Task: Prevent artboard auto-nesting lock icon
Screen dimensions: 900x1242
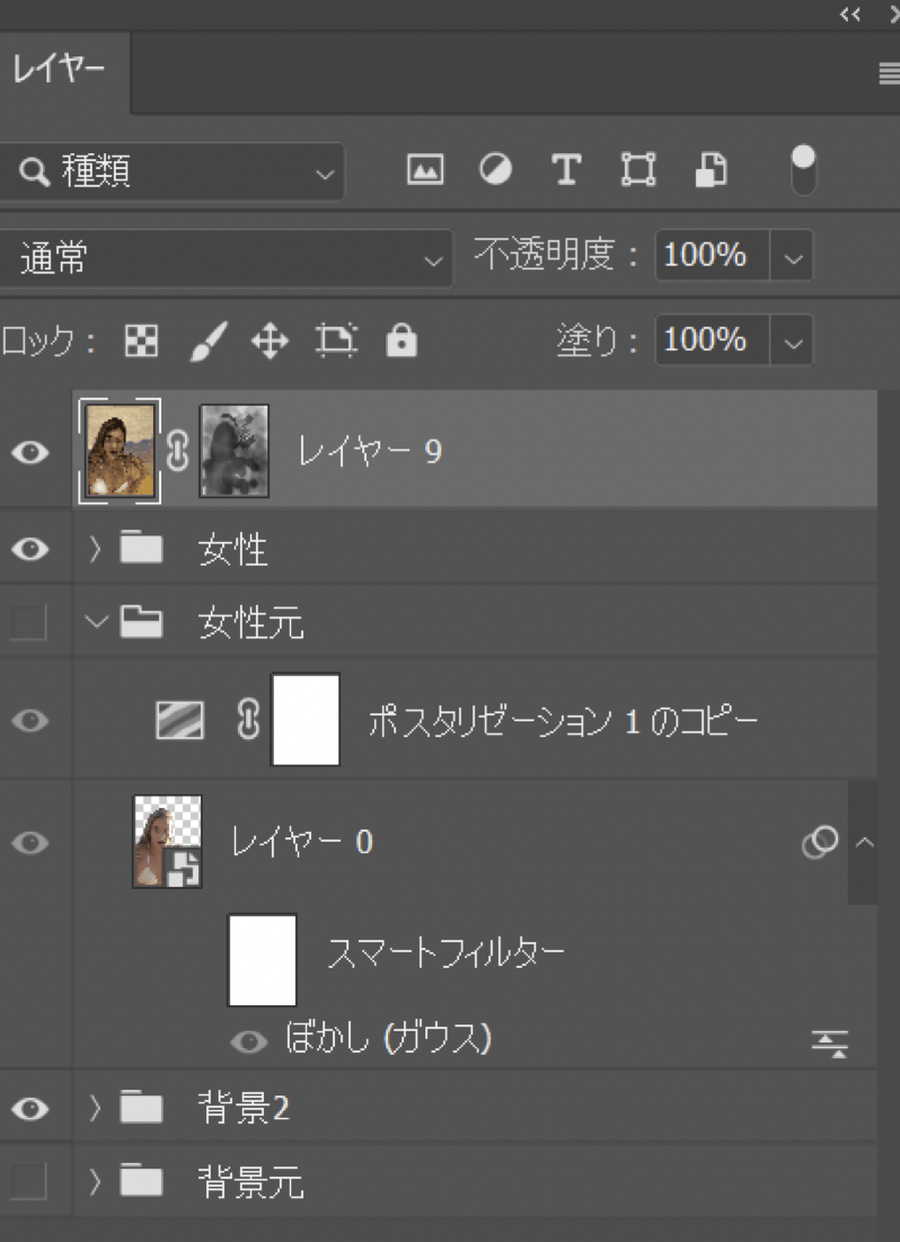Action: (x=336, y=342)
